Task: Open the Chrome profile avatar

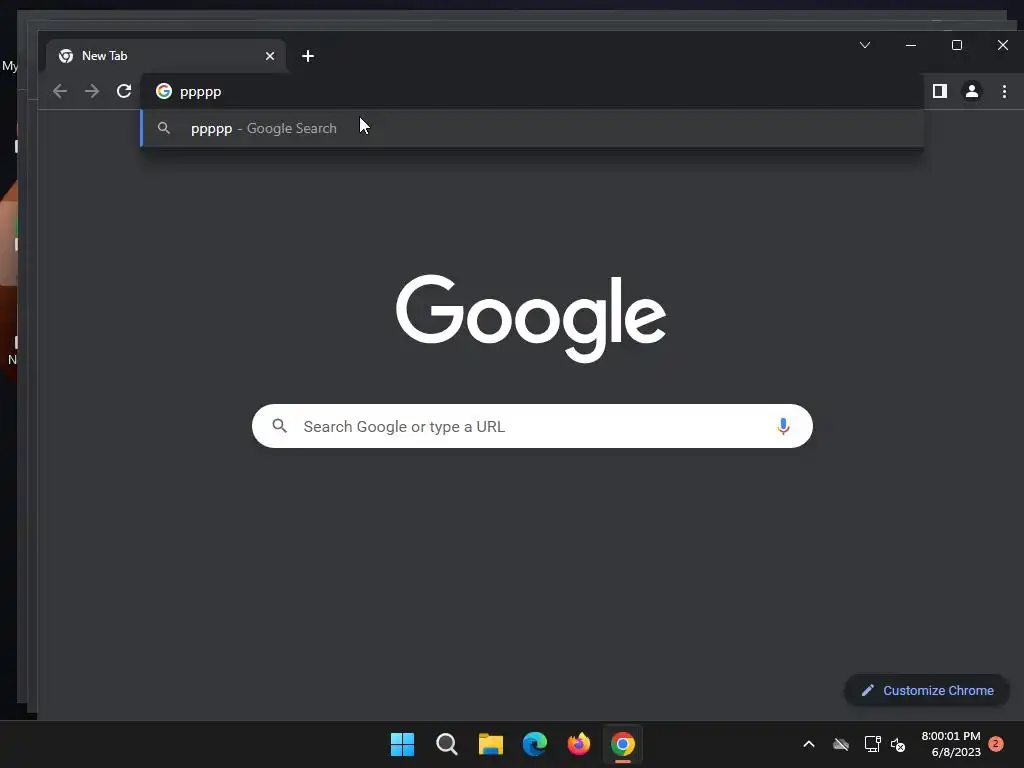Action: click(972, 91)
